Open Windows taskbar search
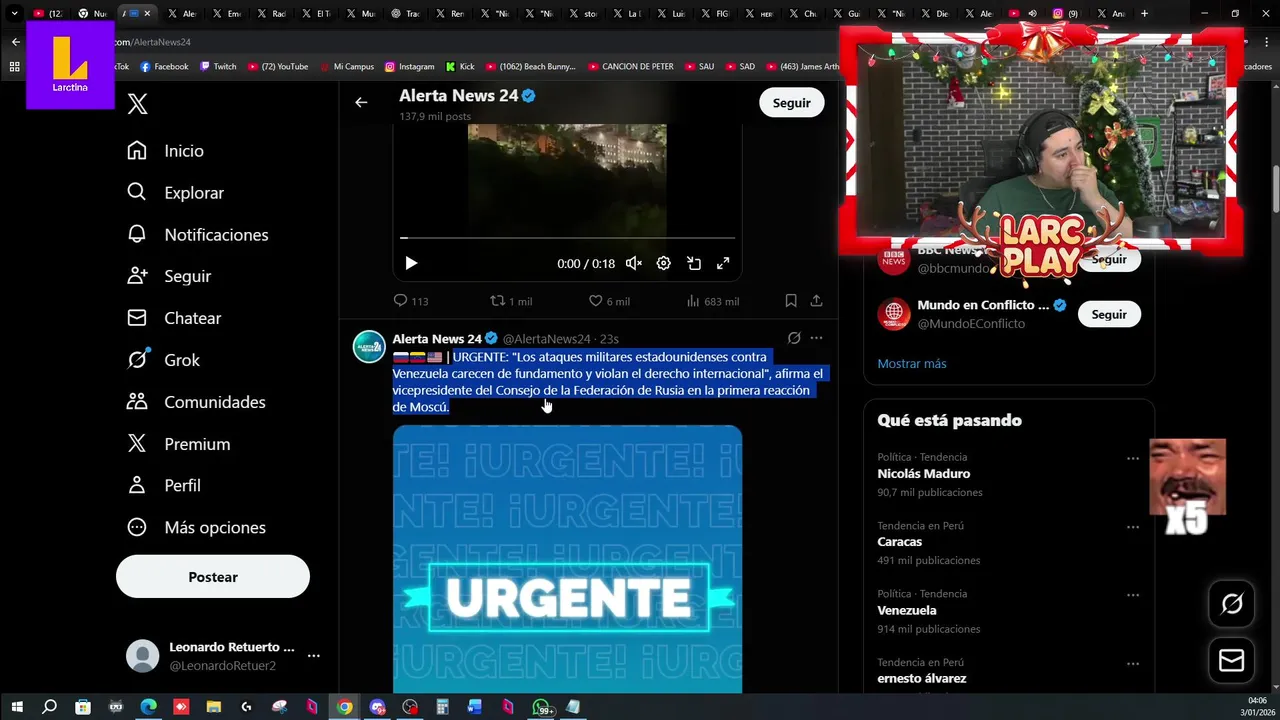Screen dimensions: 1280x720 point(49,707)
